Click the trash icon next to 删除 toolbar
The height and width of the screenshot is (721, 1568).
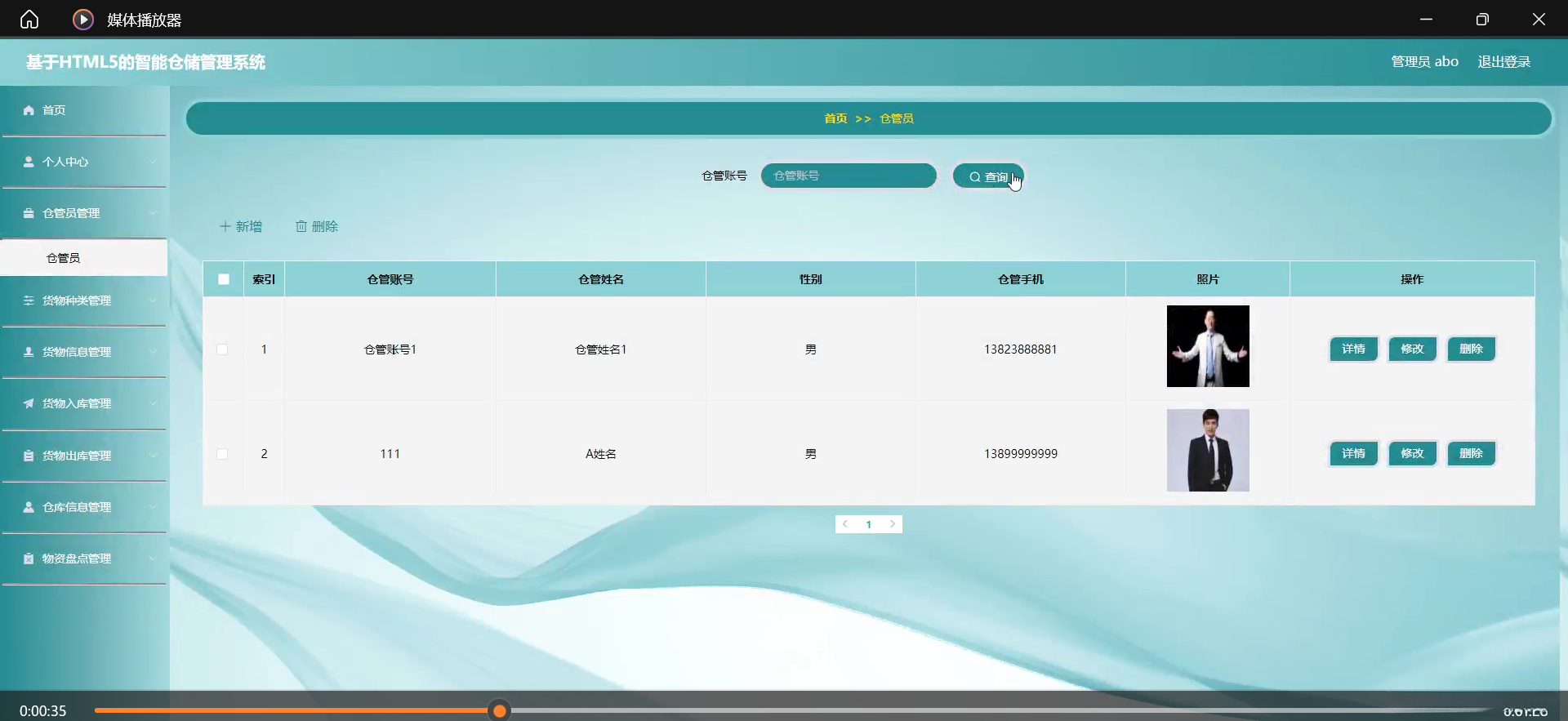click(301, 226)
